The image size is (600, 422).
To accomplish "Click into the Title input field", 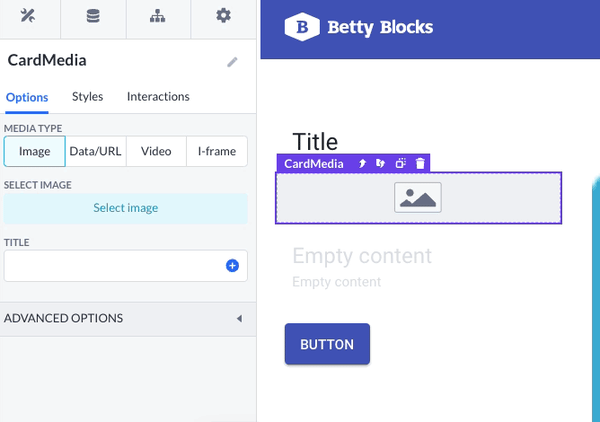I will tap(114, 266).
